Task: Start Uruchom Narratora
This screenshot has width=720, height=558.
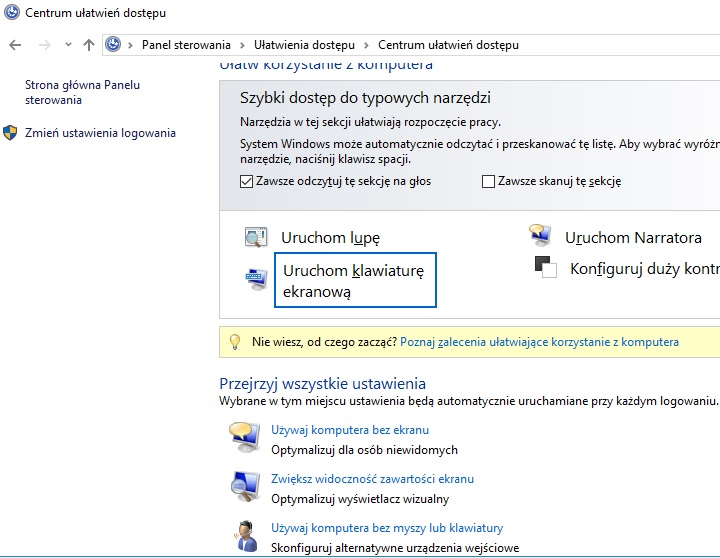Action: (633, 238)
